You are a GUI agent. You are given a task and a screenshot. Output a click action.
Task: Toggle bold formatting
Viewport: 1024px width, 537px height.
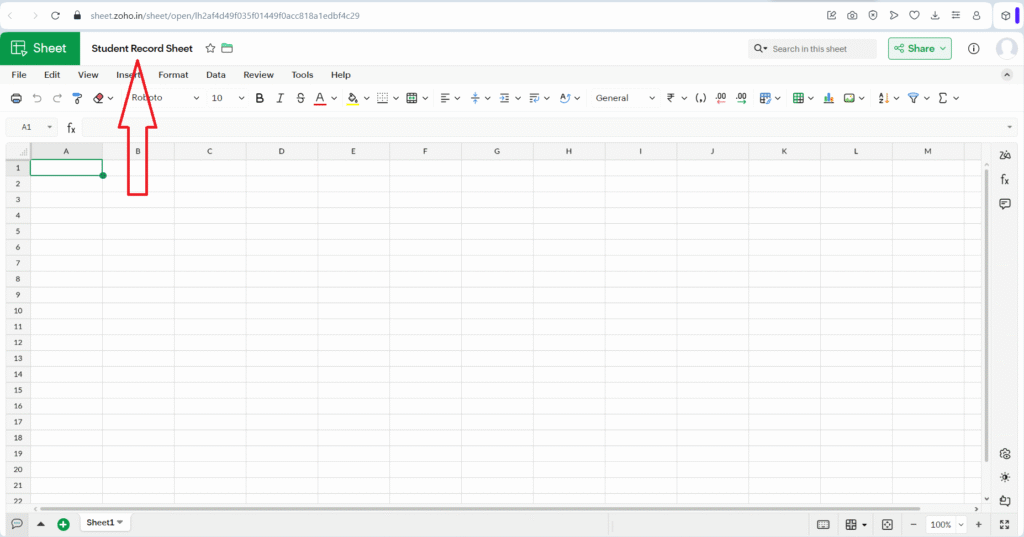[259, 98]
